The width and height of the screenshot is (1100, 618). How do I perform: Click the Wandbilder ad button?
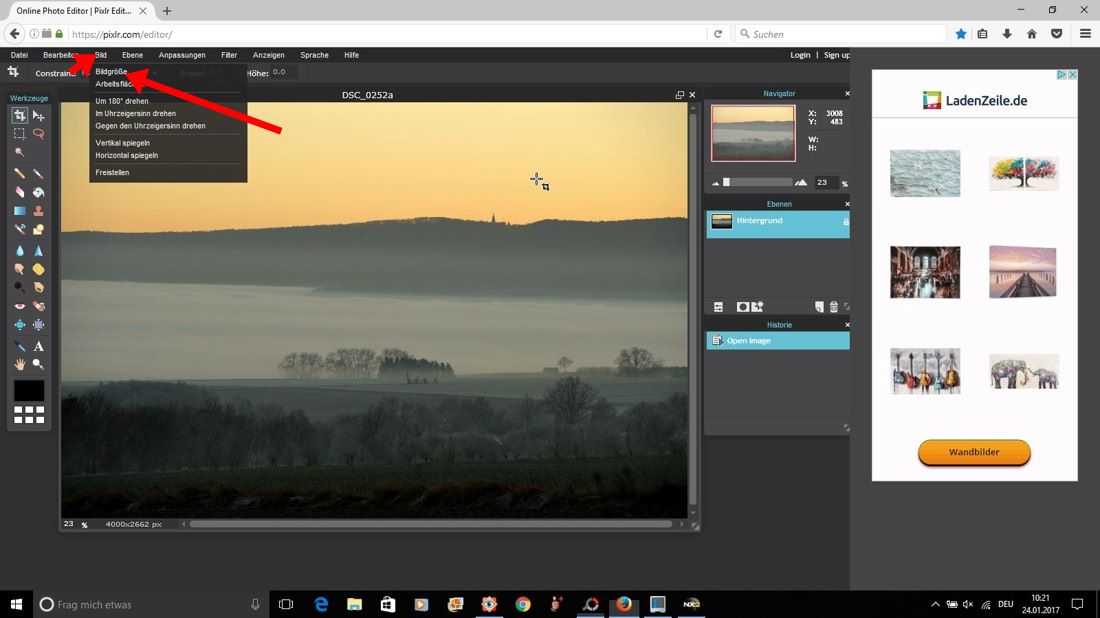pyautogui.click(x=974, y=452)
